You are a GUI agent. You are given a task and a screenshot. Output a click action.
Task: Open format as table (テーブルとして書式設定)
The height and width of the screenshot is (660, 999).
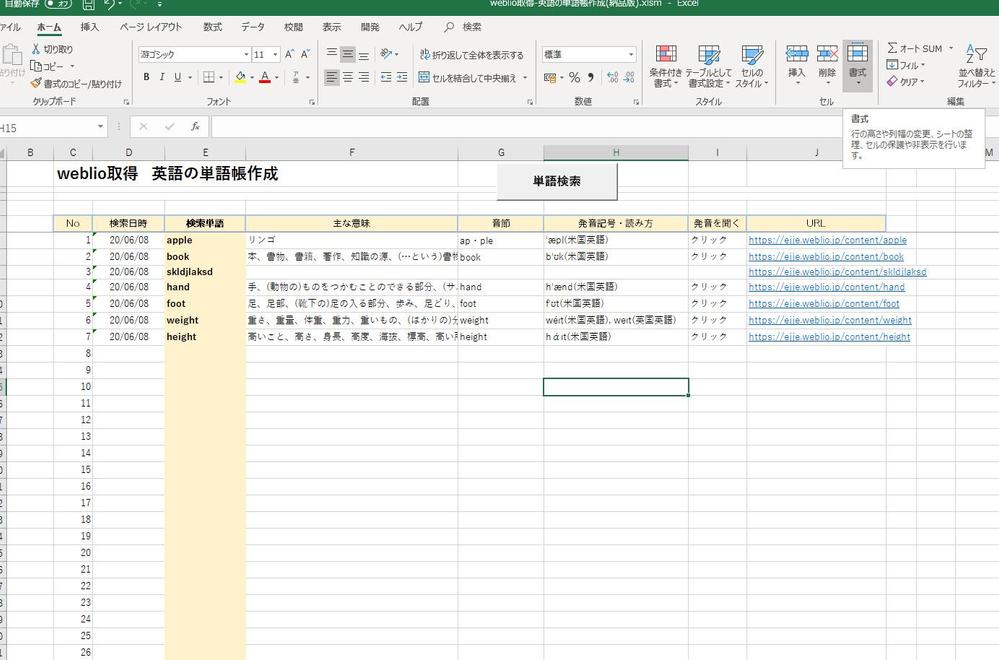tap(708, 66)
